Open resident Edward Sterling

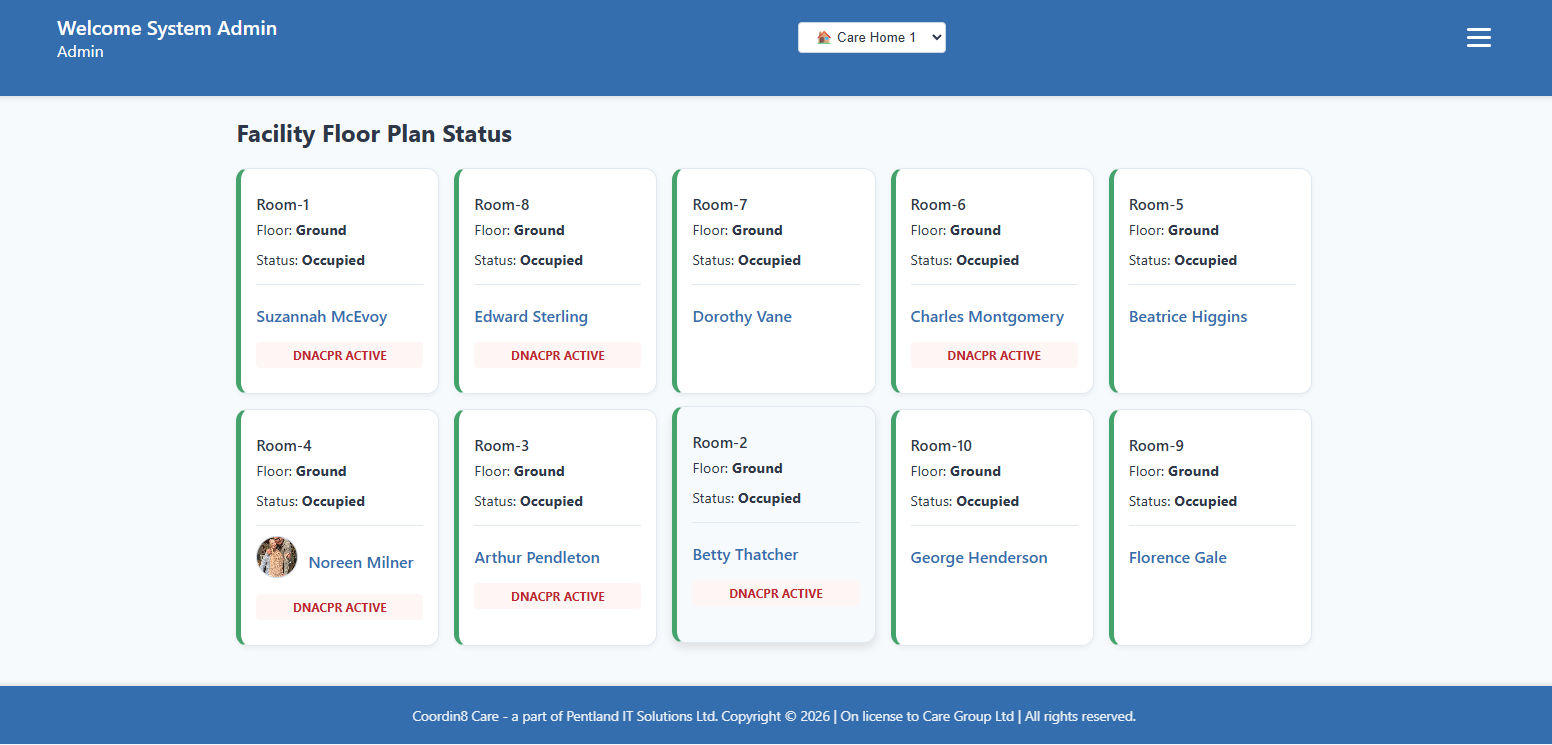point(531,317)
